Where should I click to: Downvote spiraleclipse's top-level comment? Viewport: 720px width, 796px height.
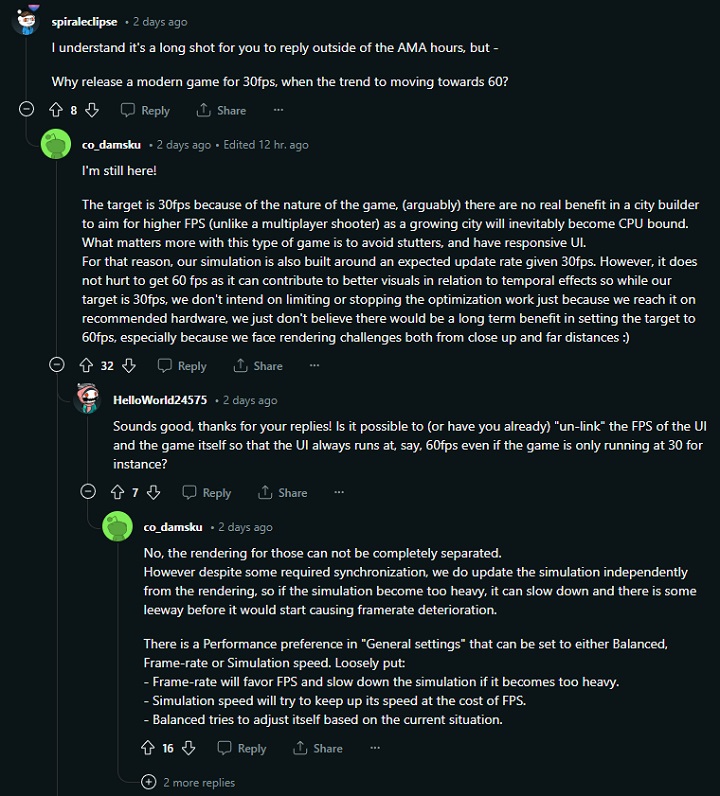tap(91, 110)
